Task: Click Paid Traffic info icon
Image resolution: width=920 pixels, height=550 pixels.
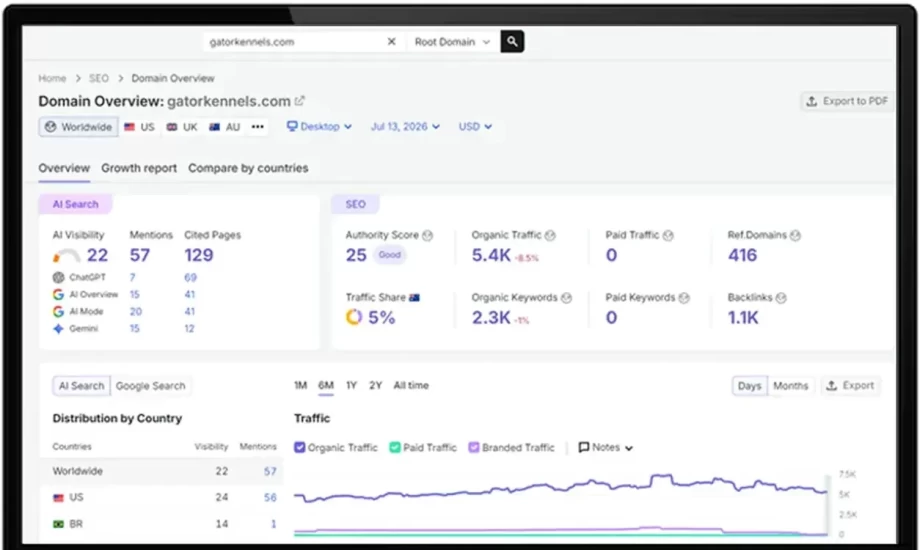Action: pos(668,235)
